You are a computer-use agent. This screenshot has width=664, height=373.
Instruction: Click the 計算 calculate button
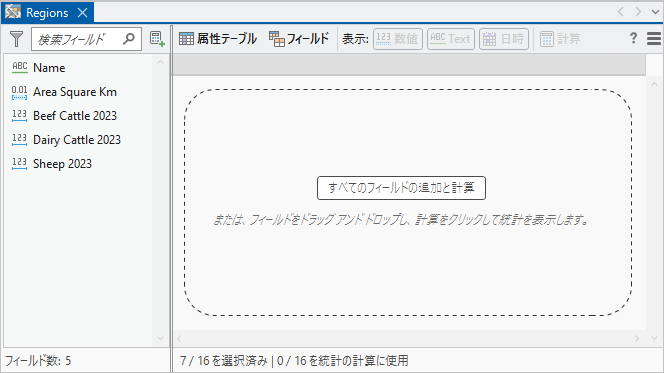point(560,39)
